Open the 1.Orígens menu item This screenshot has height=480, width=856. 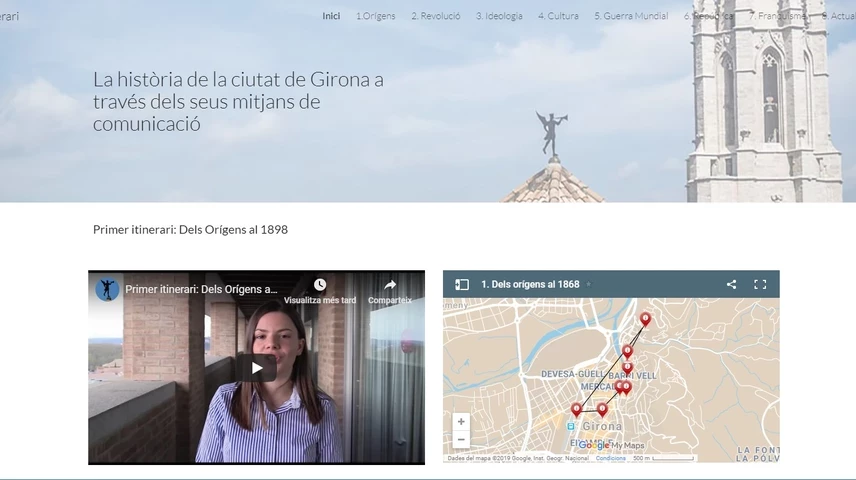[x=376, y=16]
